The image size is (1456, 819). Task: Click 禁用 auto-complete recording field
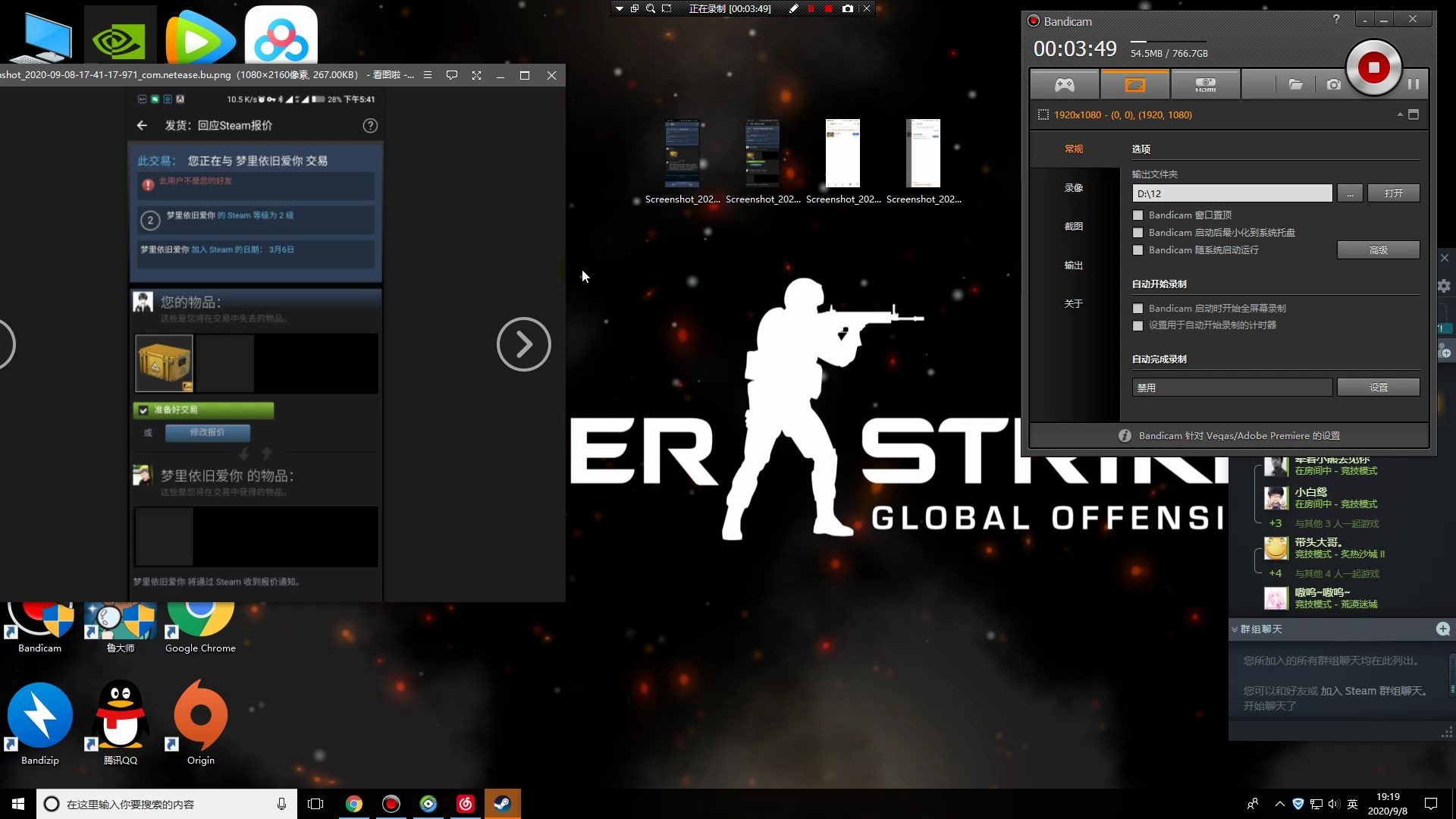pyautogui.click(x=1232, y=388)
